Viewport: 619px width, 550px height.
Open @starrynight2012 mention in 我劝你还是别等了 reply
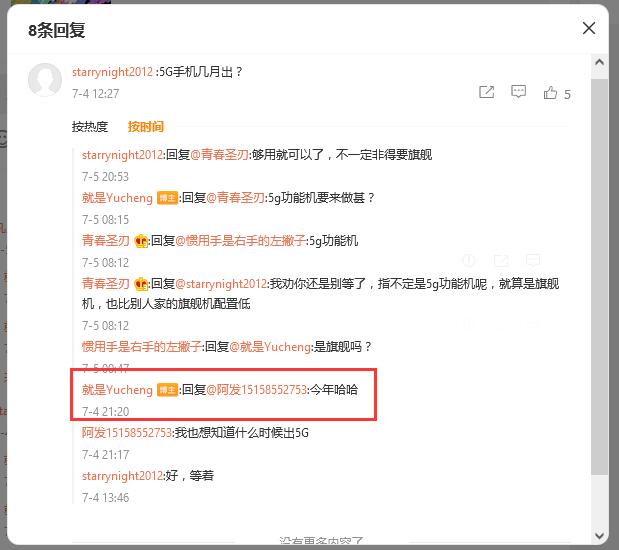coord(221,284)
